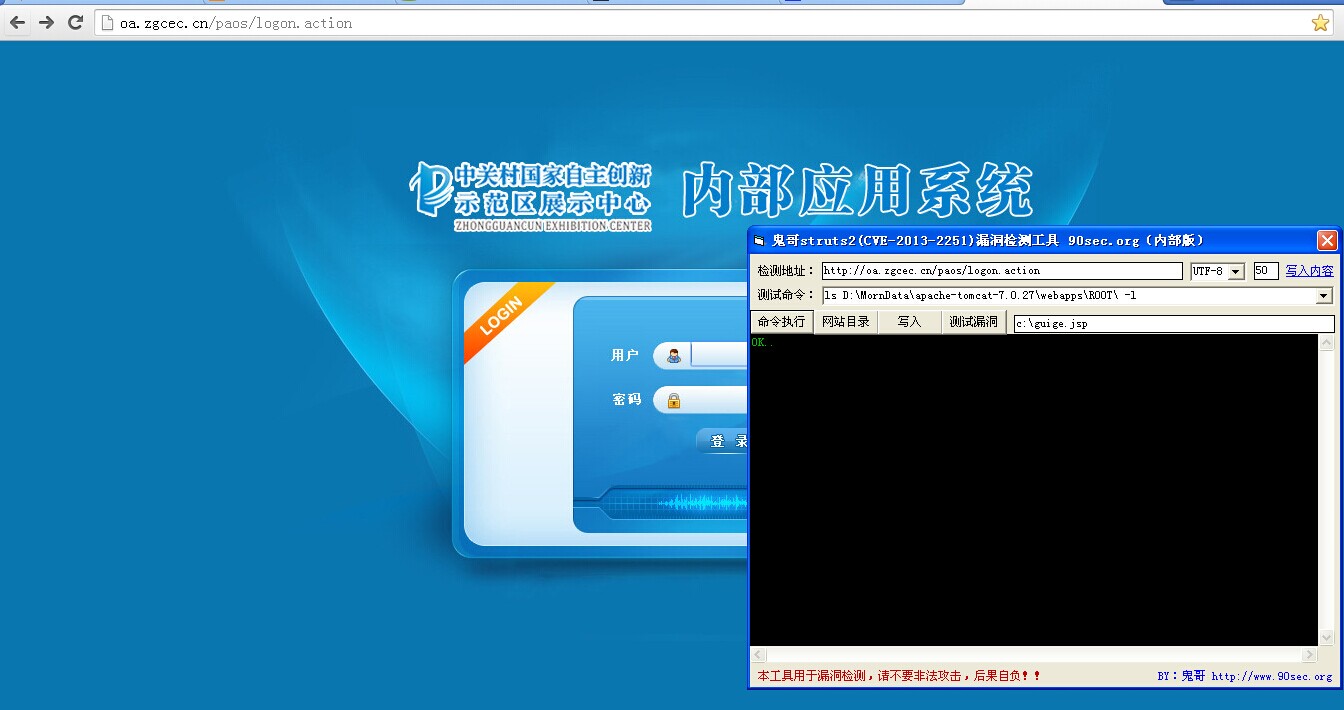
Task: Go back in the browser
Action: point(17,22)
